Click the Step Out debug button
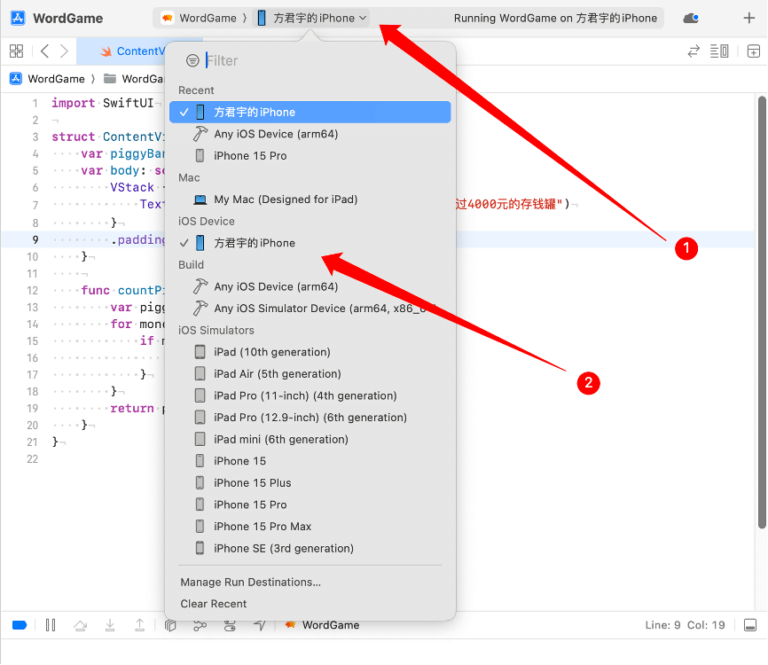Viewport: 768px width, 665px height. tap(140, 625)
